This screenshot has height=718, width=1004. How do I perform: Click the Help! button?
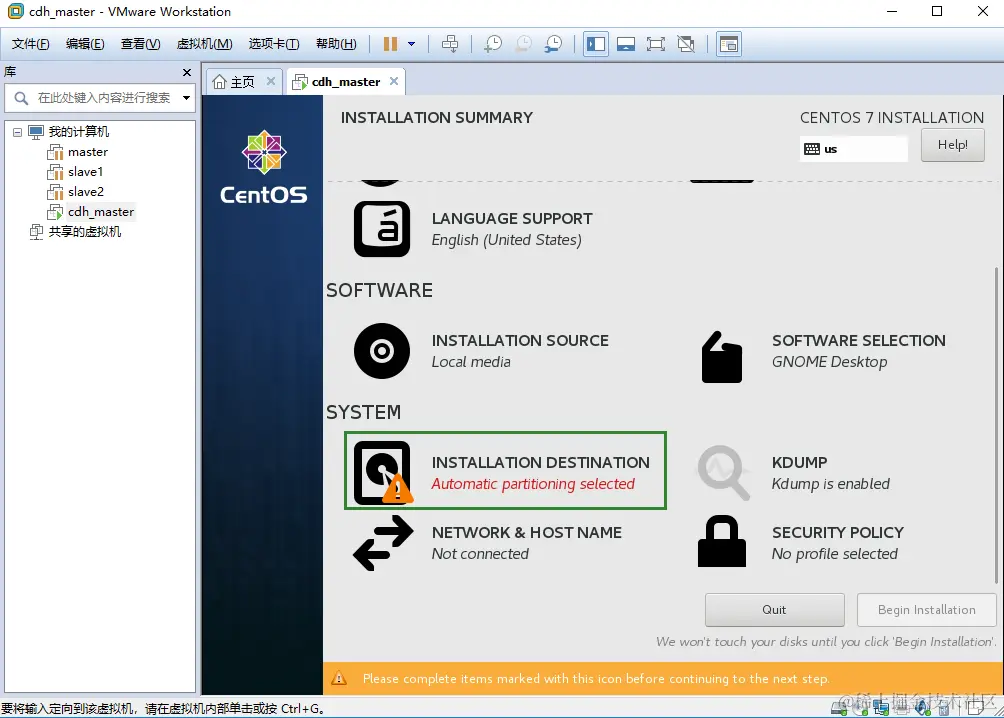953,145
